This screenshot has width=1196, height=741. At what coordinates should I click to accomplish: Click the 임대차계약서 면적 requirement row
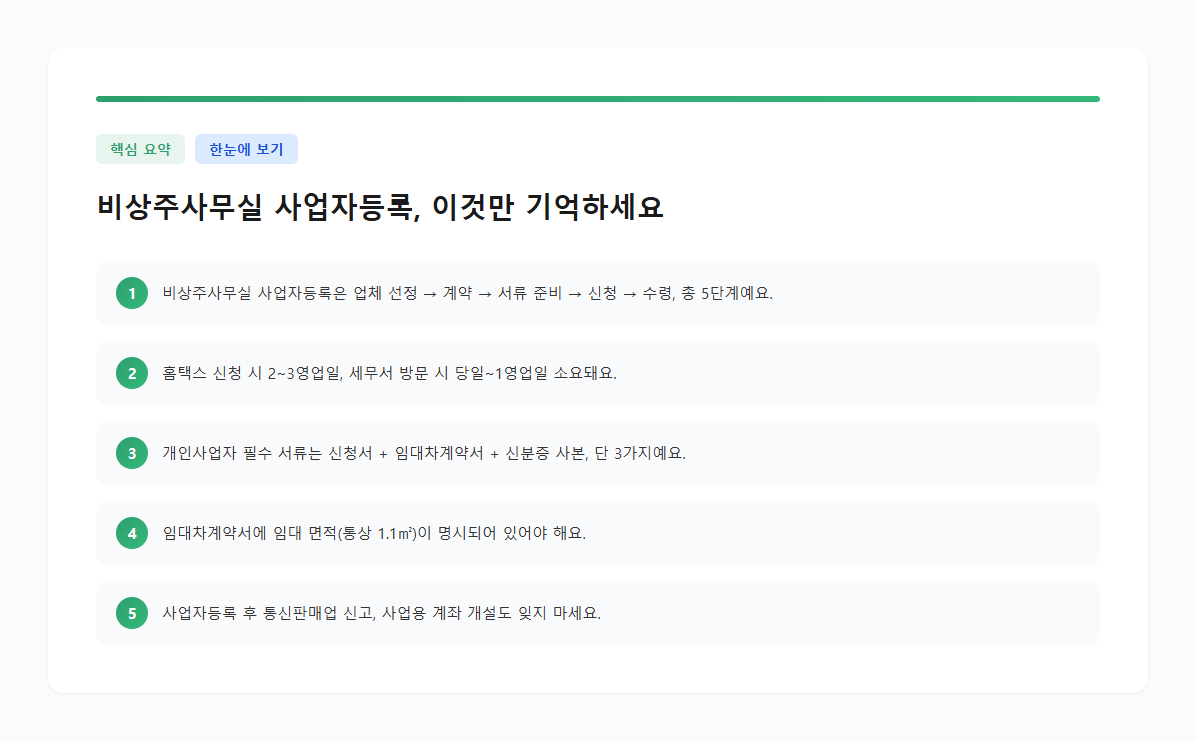click(x=598, y=533)
